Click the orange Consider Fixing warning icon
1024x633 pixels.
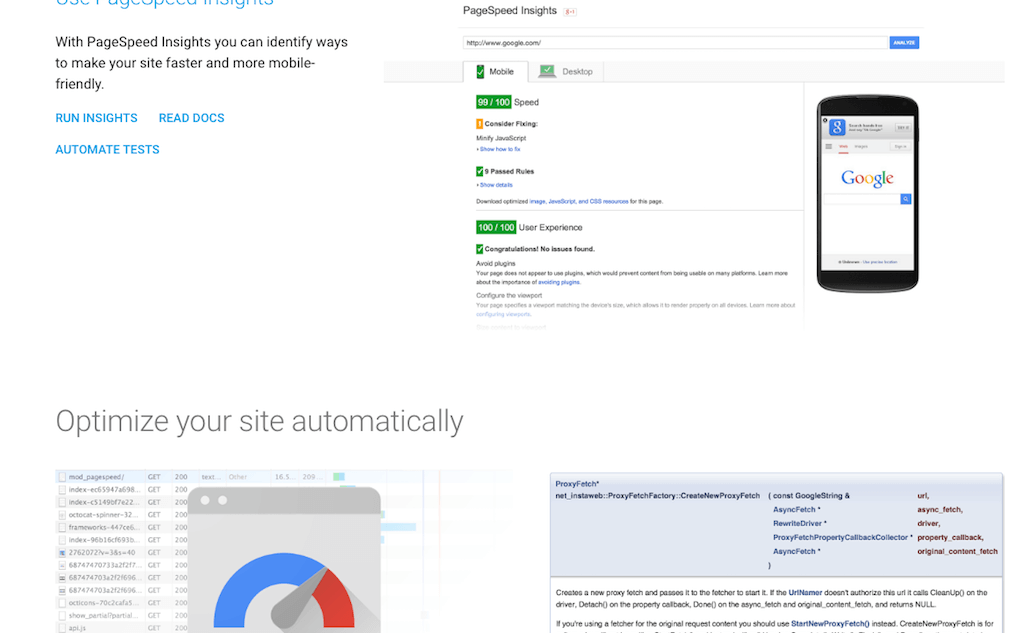click(x=479, y=123)
